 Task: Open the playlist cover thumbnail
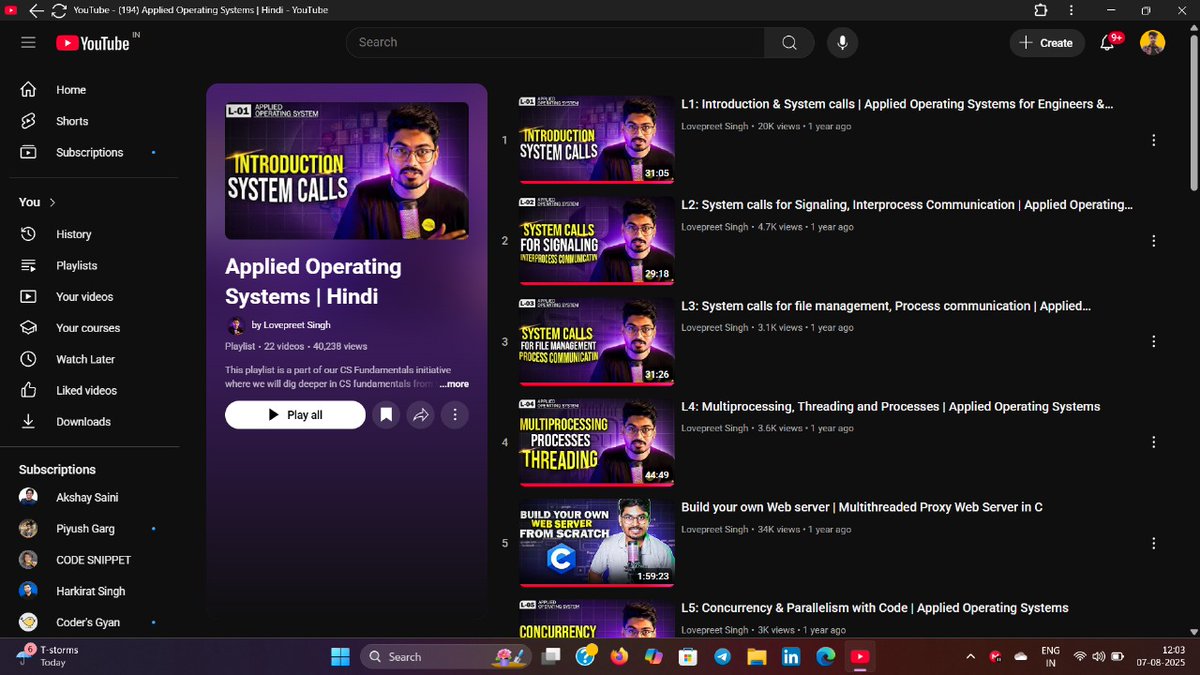pyautogui.click(x=347, y=171)
